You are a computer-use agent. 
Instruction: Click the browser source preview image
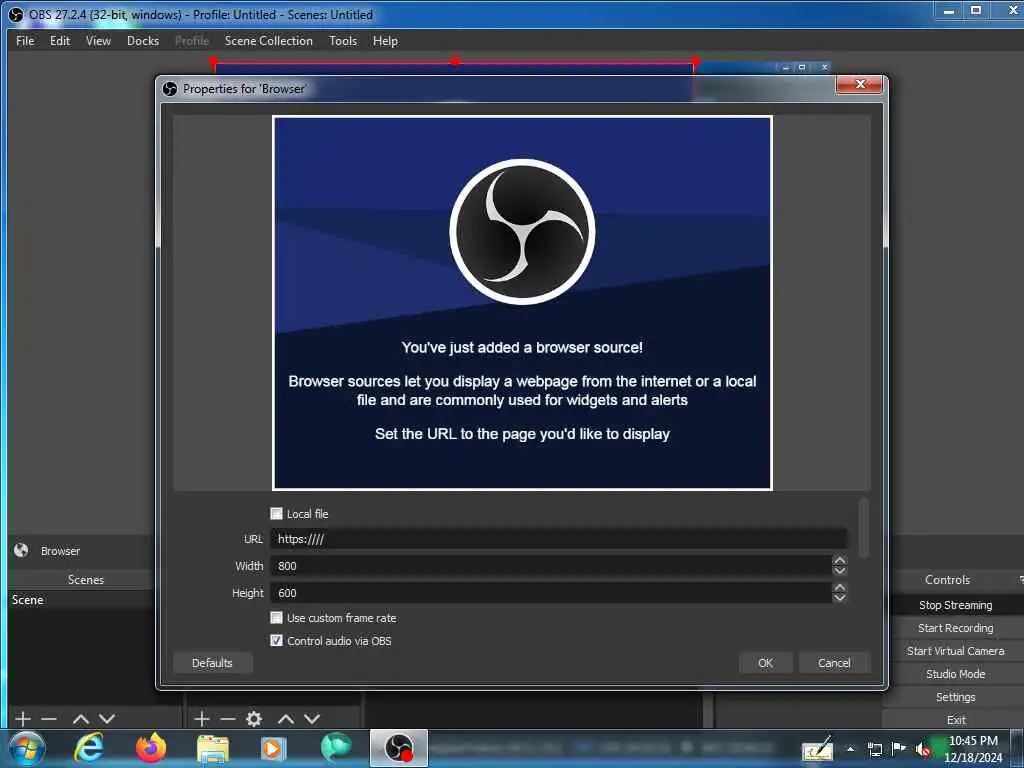coord(522,302)
